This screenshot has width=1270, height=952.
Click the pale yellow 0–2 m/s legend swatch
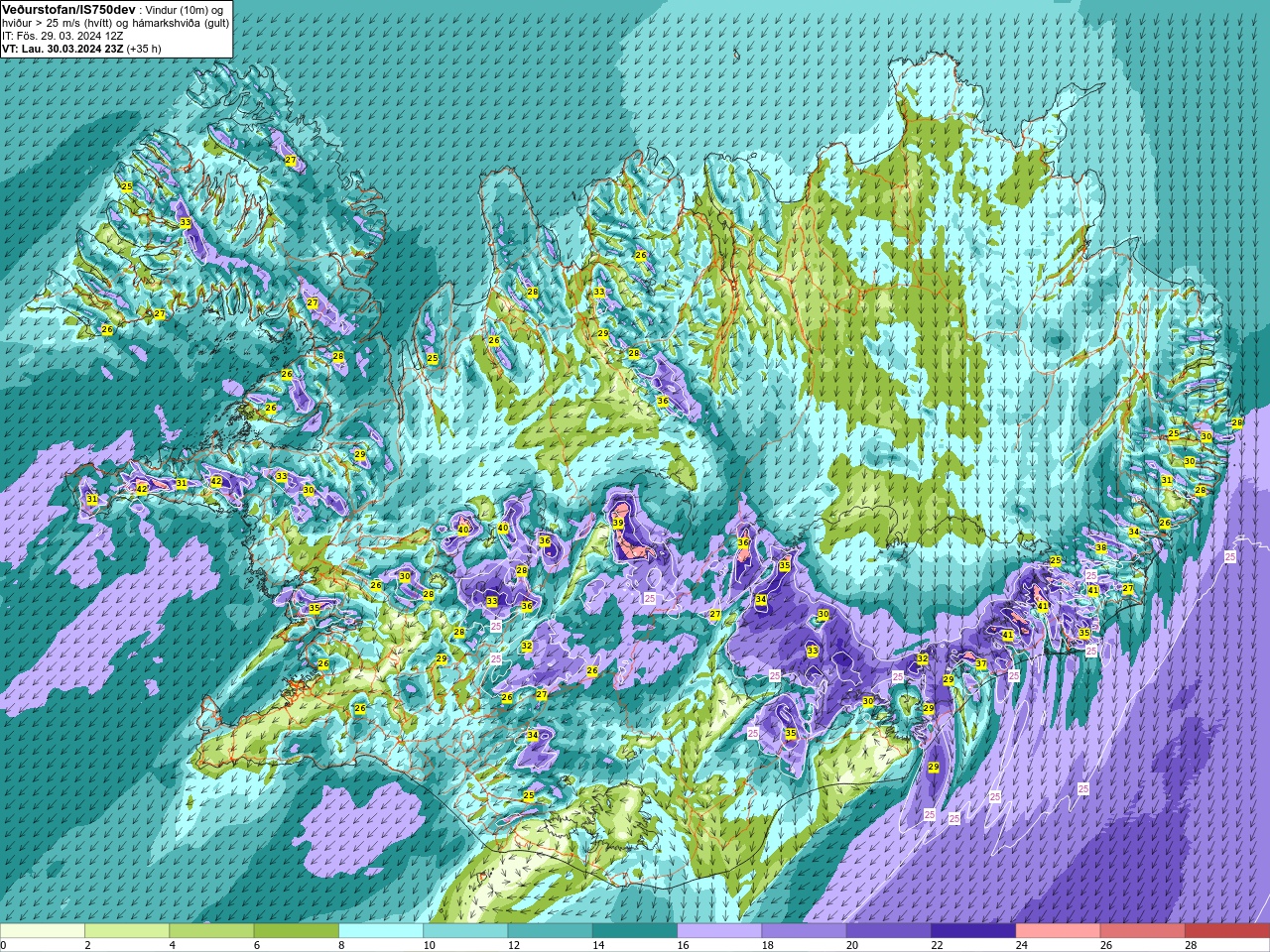click(43, 931)
